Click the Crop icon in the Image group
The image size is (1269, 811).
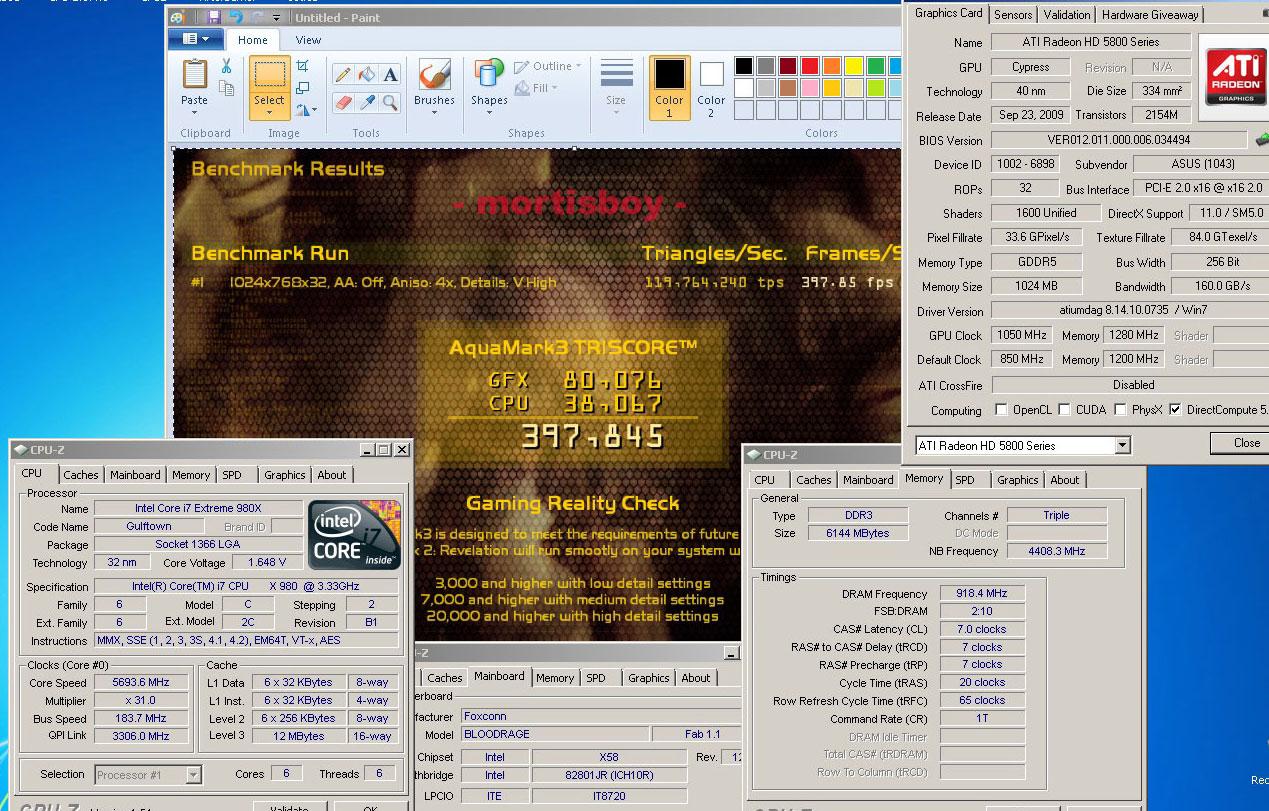303,66
